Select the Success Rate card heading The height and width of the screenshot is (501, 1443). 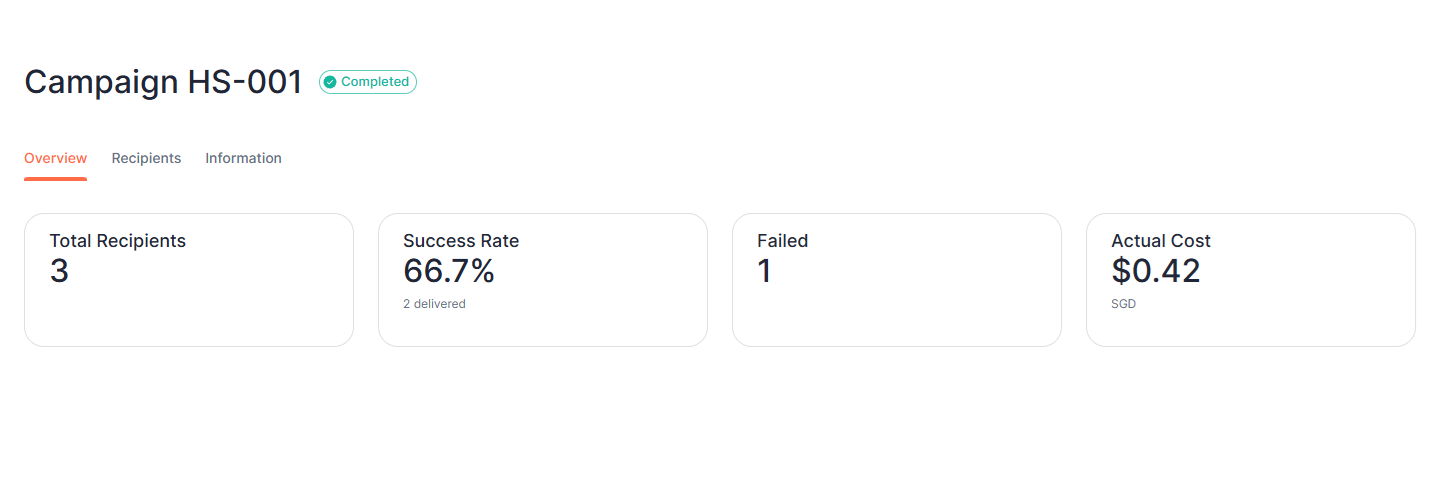tap(461, 241)
